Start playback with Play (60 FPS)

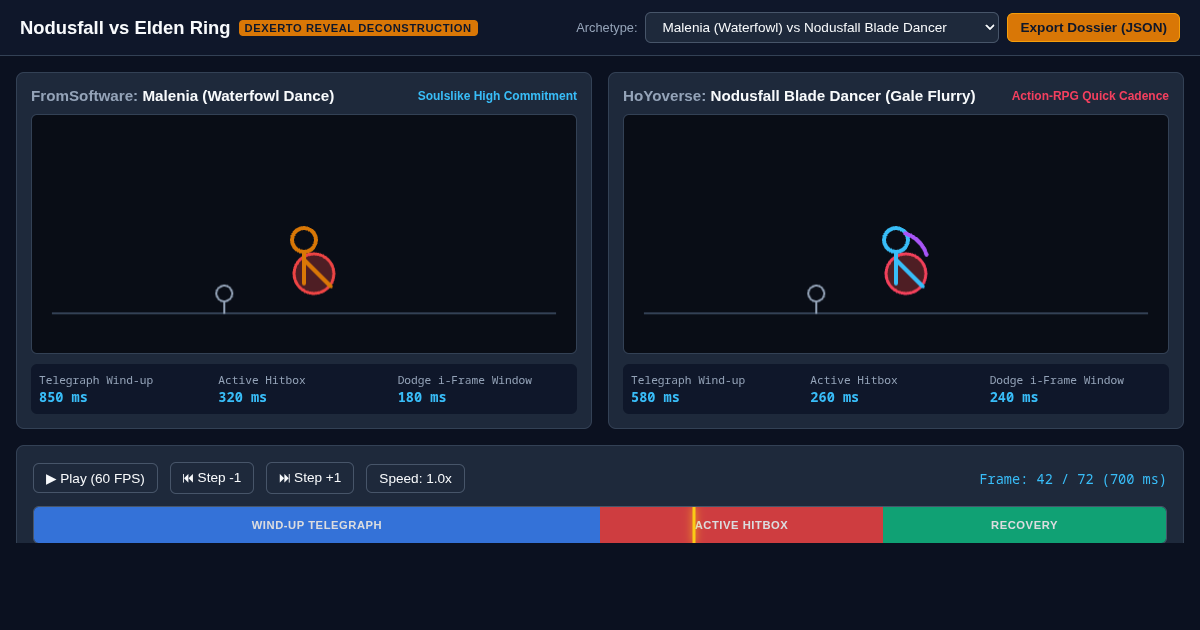95,478
